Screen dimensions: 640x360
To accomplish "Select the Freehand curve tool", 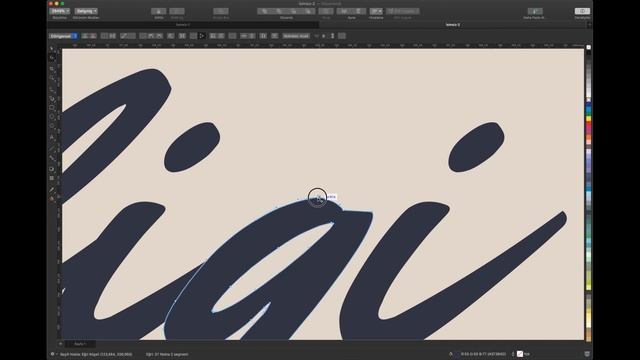I will pyautogui.click(x=52, y=89).
